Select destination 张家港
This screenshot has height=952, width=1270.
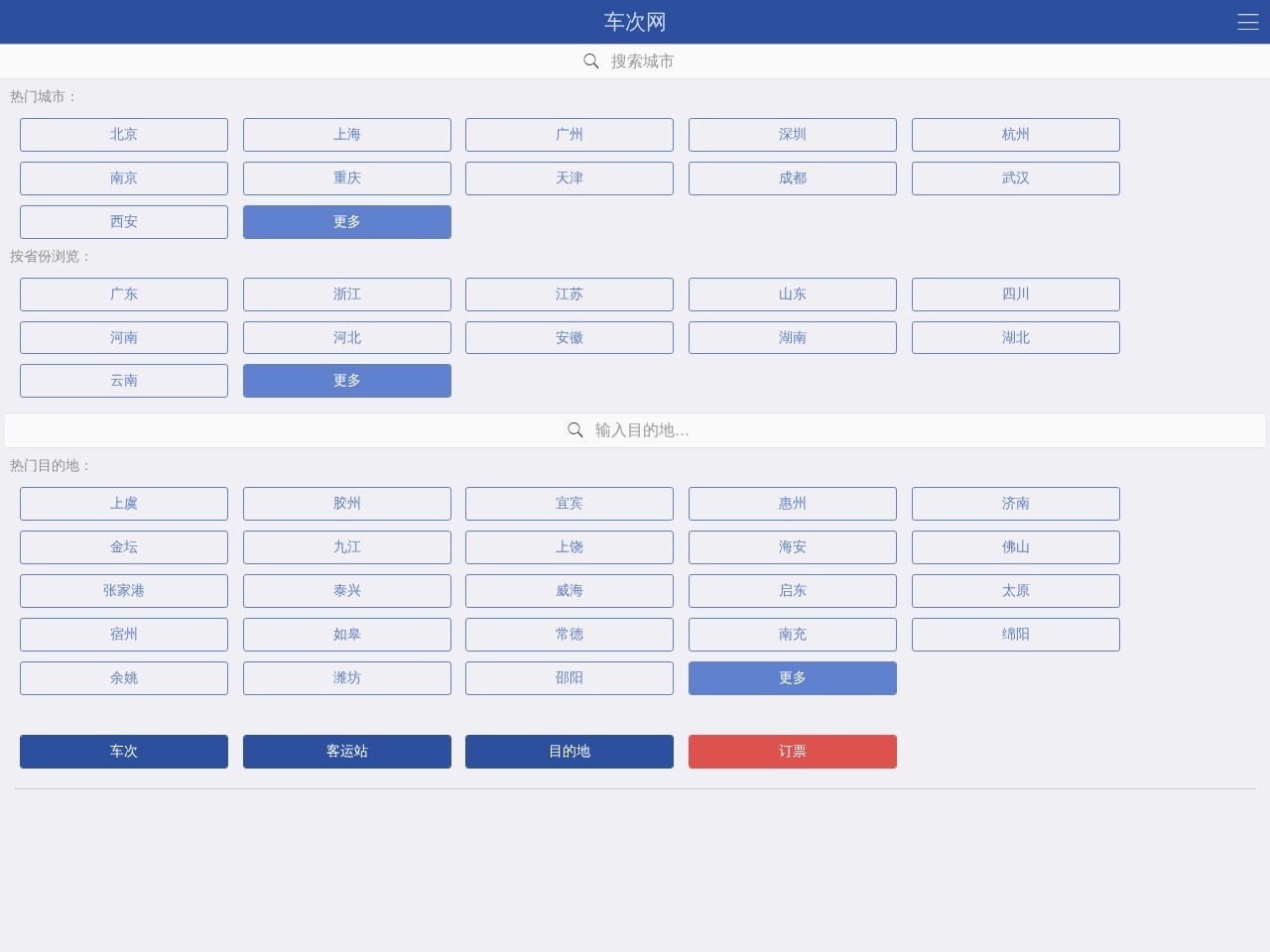(x=124, y=591)
